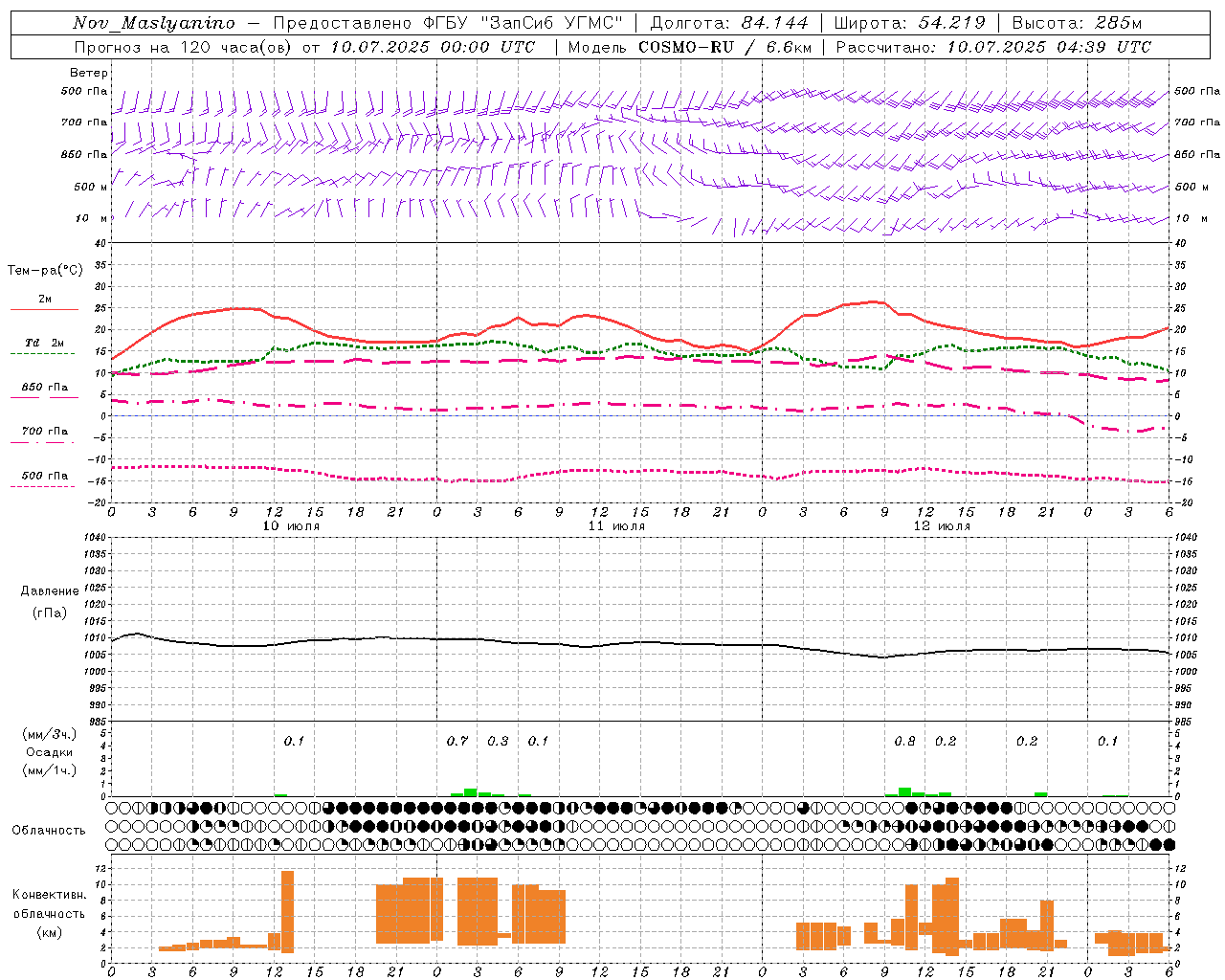Click the Td 2м dew point legend label

[45, 343]
